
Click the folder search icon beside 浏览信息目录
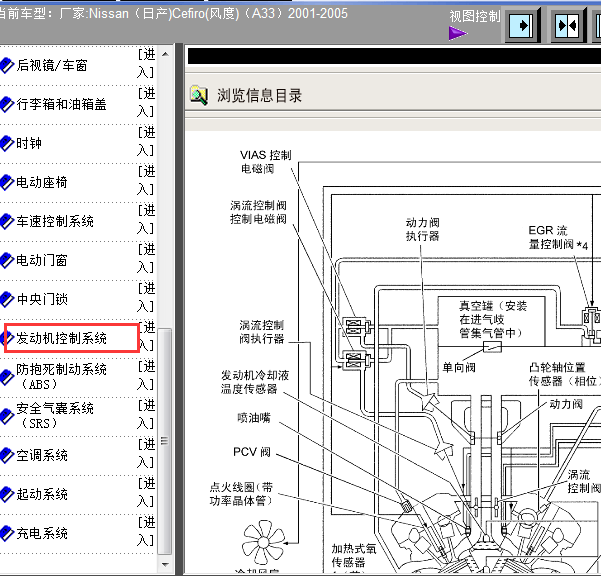tap(199, 95)
